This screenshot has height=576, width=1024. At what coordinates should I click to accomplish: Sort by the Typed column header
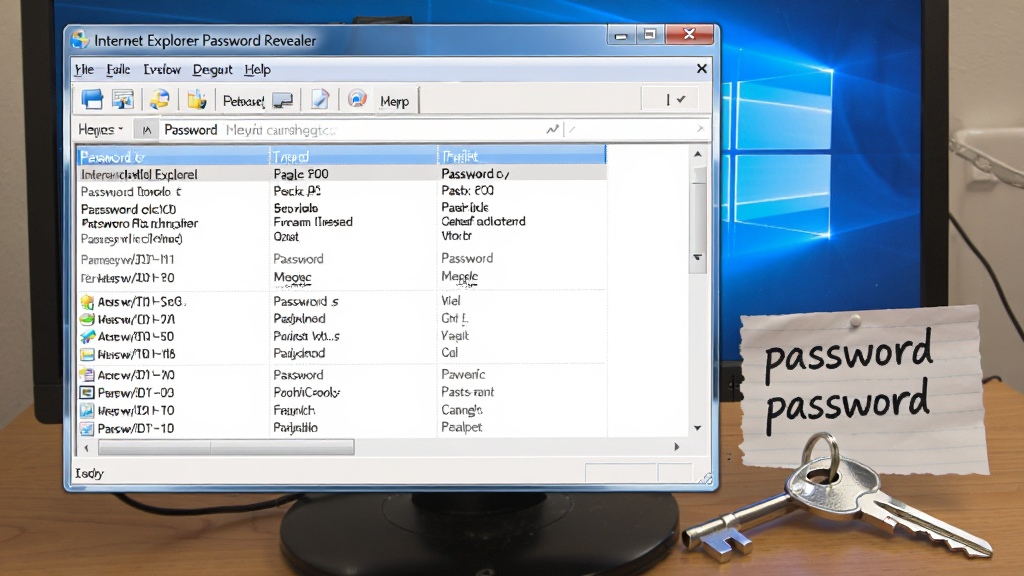click(353, 157)
